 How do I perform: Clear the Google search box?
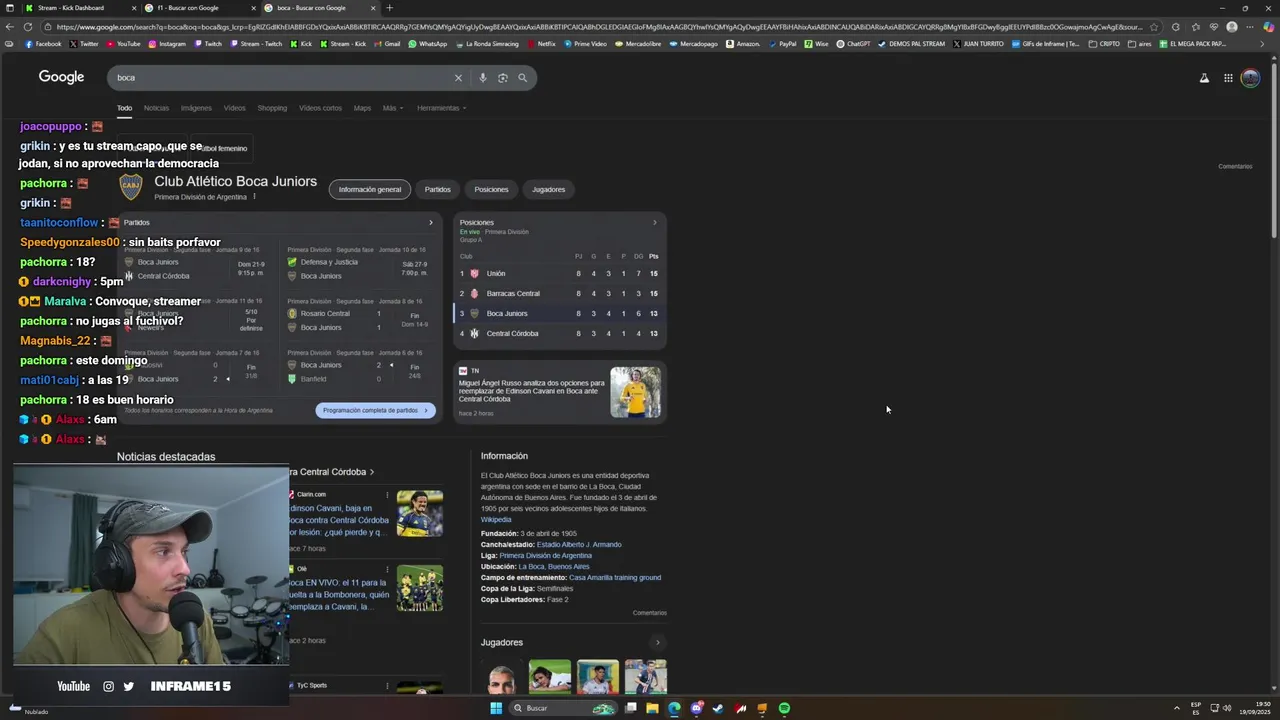[x=458, y=78]
